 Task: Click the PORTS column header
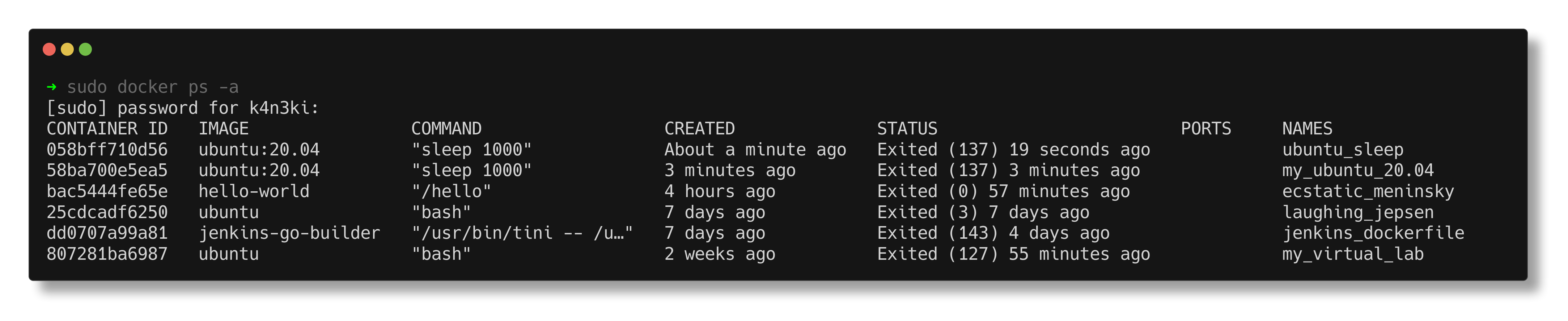(1206, 129)
